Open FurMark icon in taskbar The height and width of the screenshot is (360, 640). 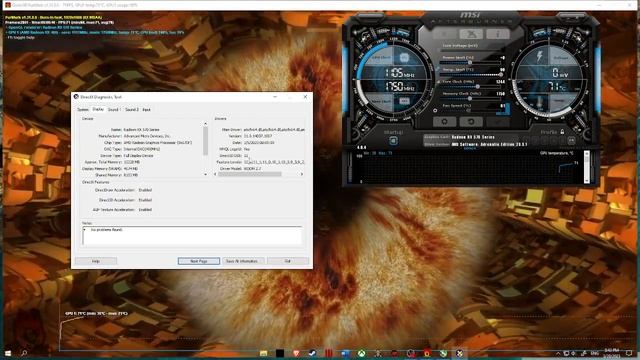click(x=427, y=353)
